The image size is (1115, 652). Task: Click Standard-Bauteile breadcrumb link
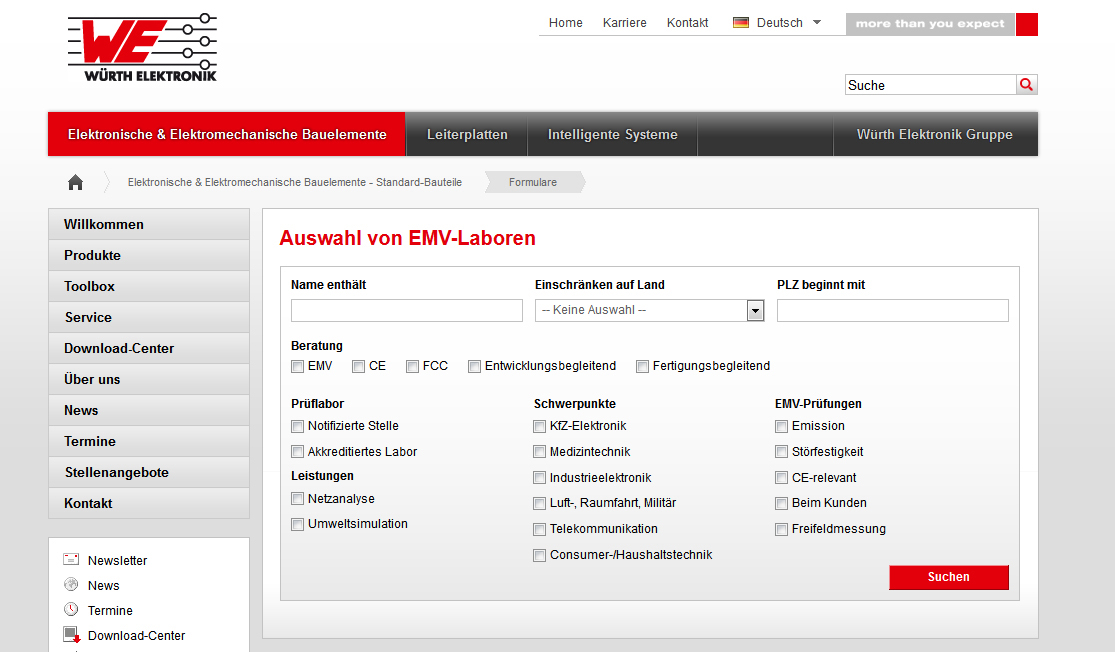coord(294,183)
